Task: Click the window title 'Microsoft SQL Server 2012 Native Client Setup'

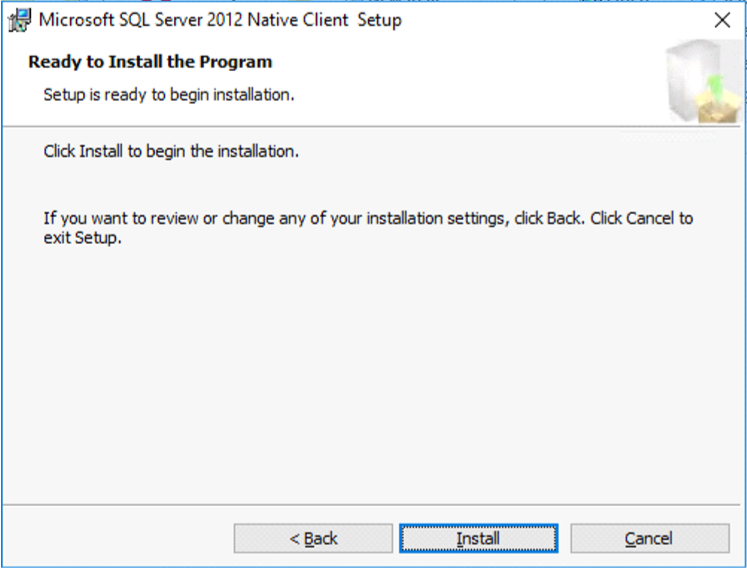Action: [220, 20]
